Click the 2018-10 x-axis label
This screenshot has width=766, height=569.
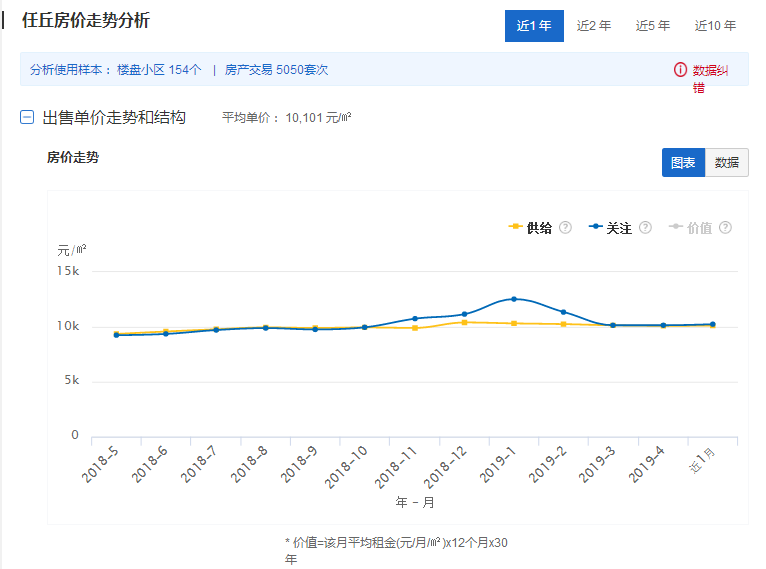346,467
